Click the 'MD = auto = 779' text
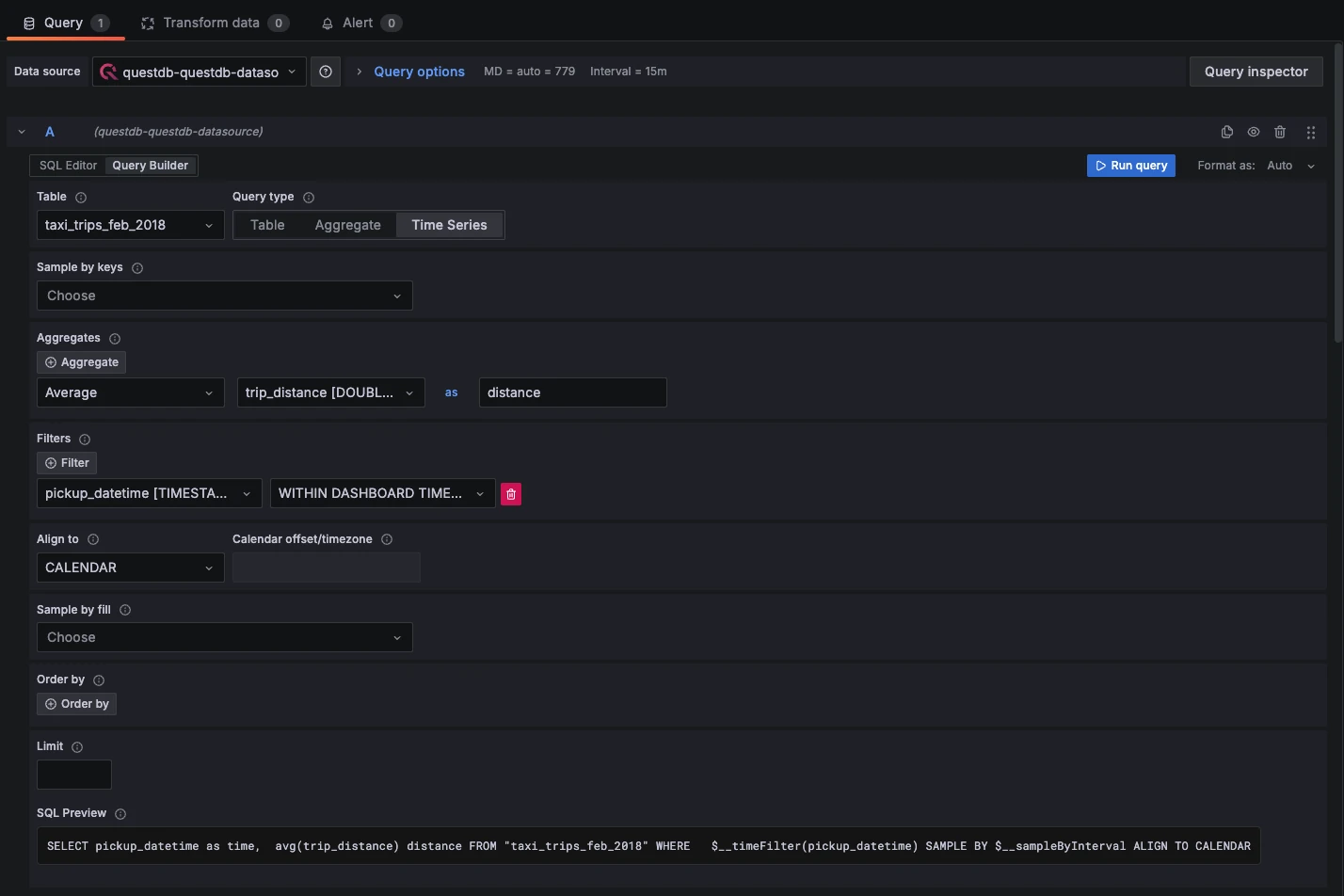 point(529,72)
